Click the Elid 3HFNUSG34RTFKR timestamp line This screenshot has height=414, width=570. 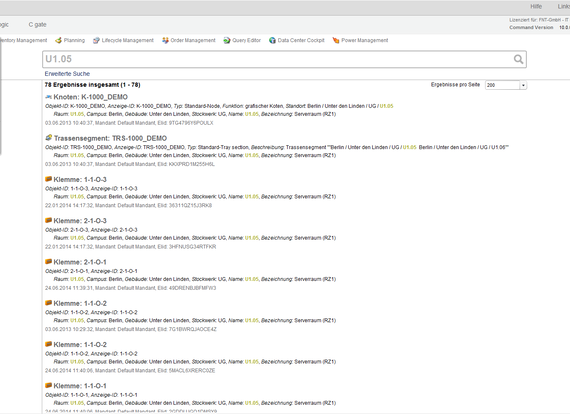tap(131, 247)
